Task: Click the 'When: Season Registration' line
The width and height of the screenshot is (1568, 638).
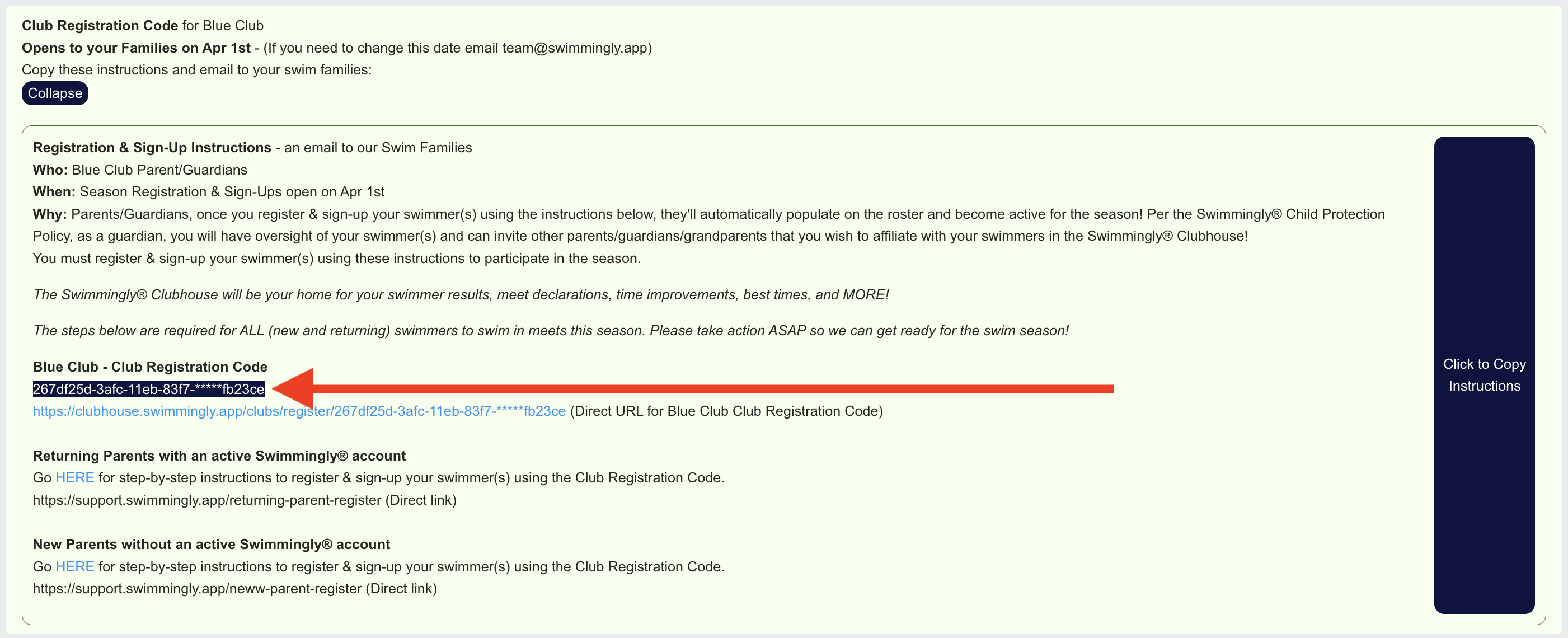Action: pyautogui.click(x=208, y=192)
